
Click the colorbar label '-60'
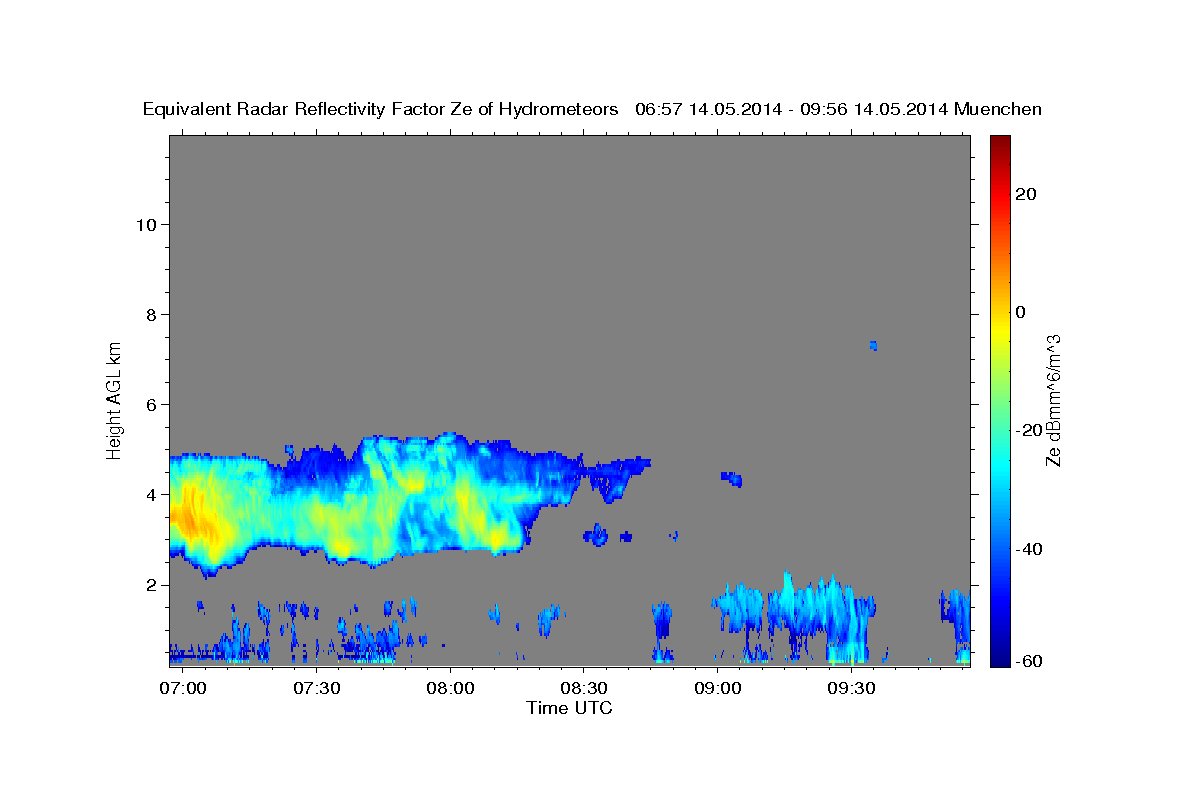(1028, 661)
